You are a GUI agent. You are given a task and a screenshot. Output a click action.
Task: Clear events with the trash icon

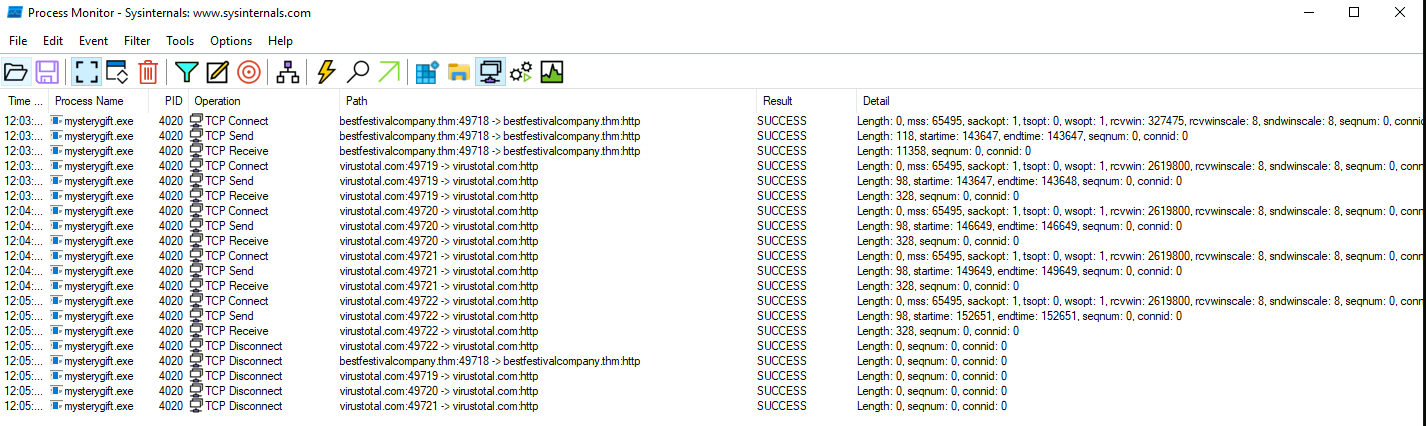coord(148,72)
